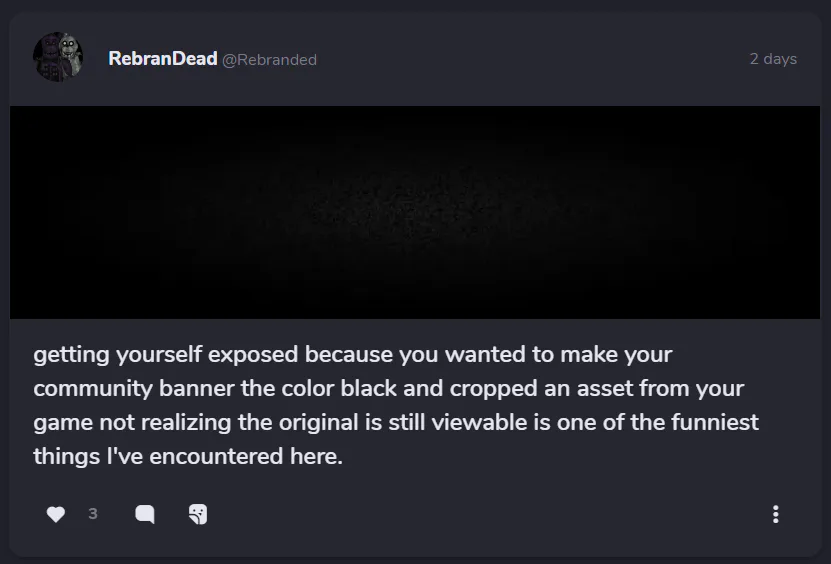
Task: Open the black banner image in the post
Action: (414, 212)
